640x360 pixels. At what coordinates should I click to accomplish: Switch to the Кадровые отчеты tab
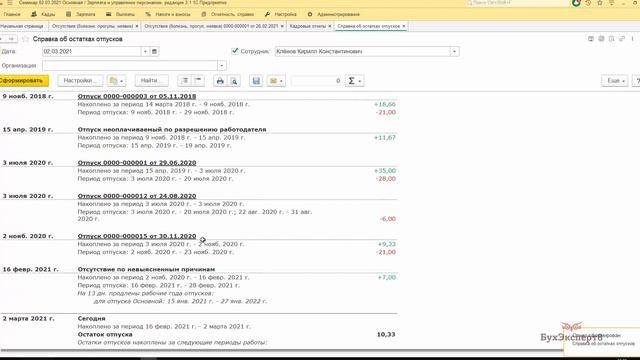click(x=308, y=26)
